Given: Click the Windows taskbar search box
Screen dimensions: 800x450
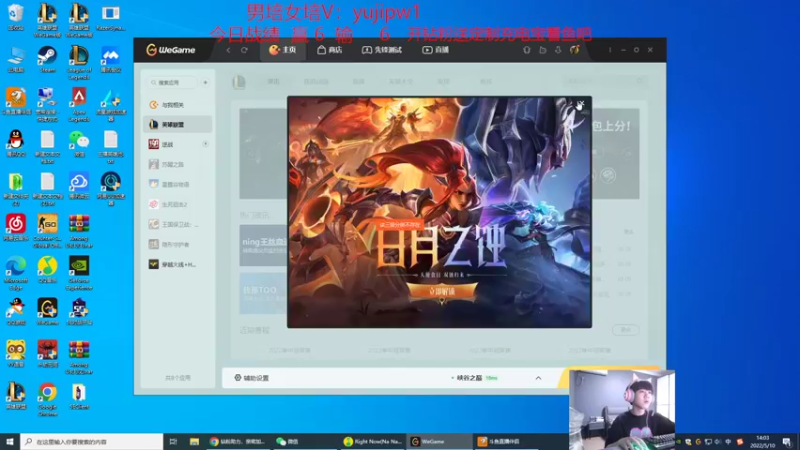Looking at the screenshot, I should pyautogui.click(x=92, y=441).
